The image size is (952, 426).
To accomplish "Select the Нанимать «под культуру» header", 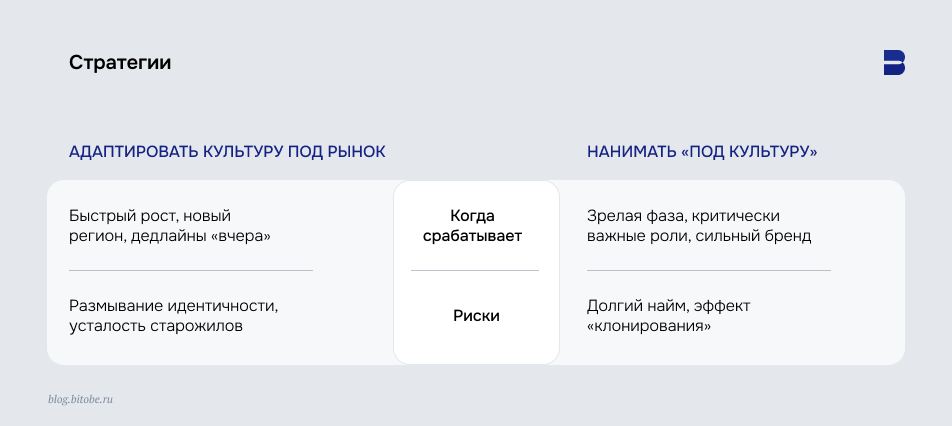I will [702, 152].
